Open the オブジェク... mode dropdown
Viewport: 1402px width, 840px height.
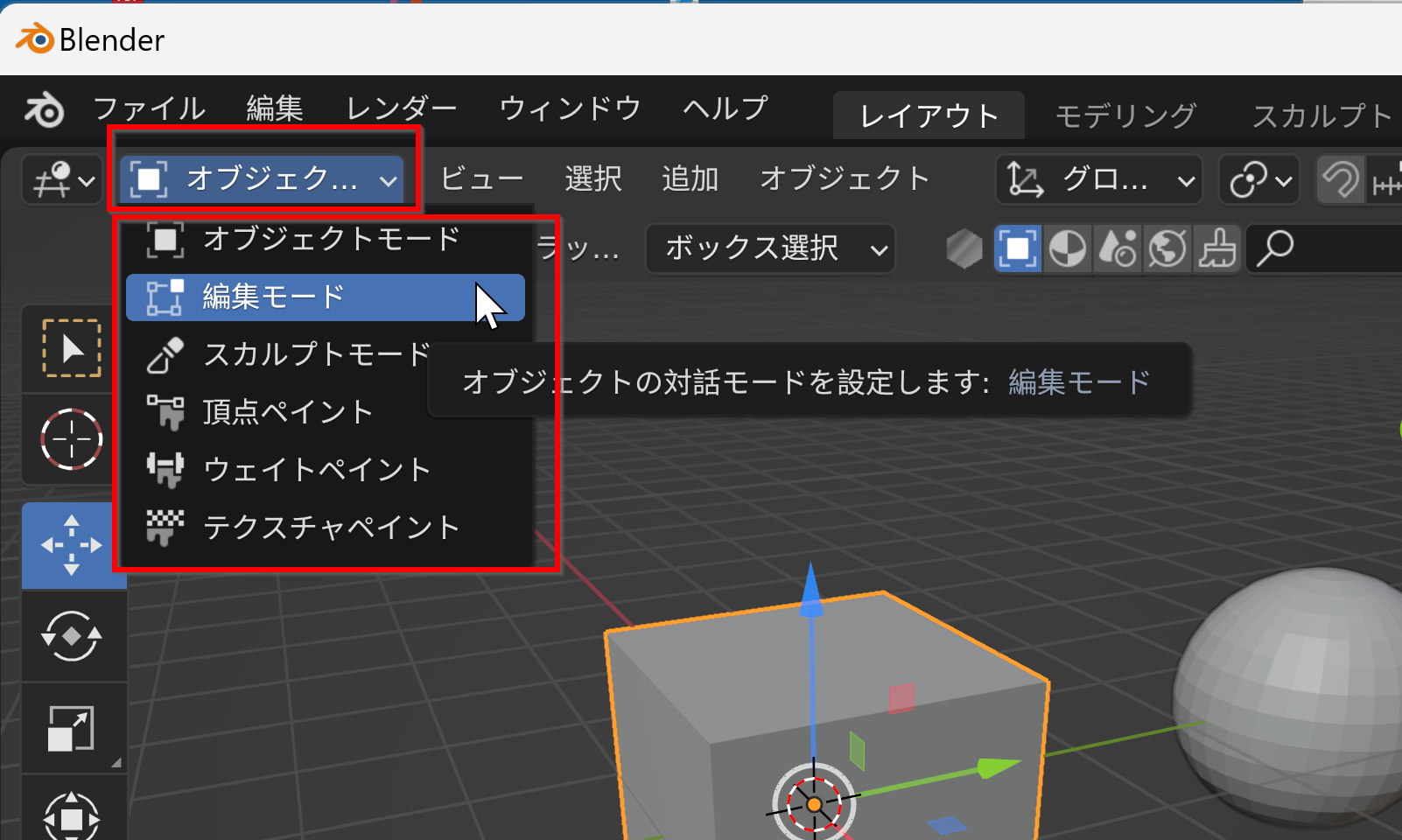tap(263, 180)
